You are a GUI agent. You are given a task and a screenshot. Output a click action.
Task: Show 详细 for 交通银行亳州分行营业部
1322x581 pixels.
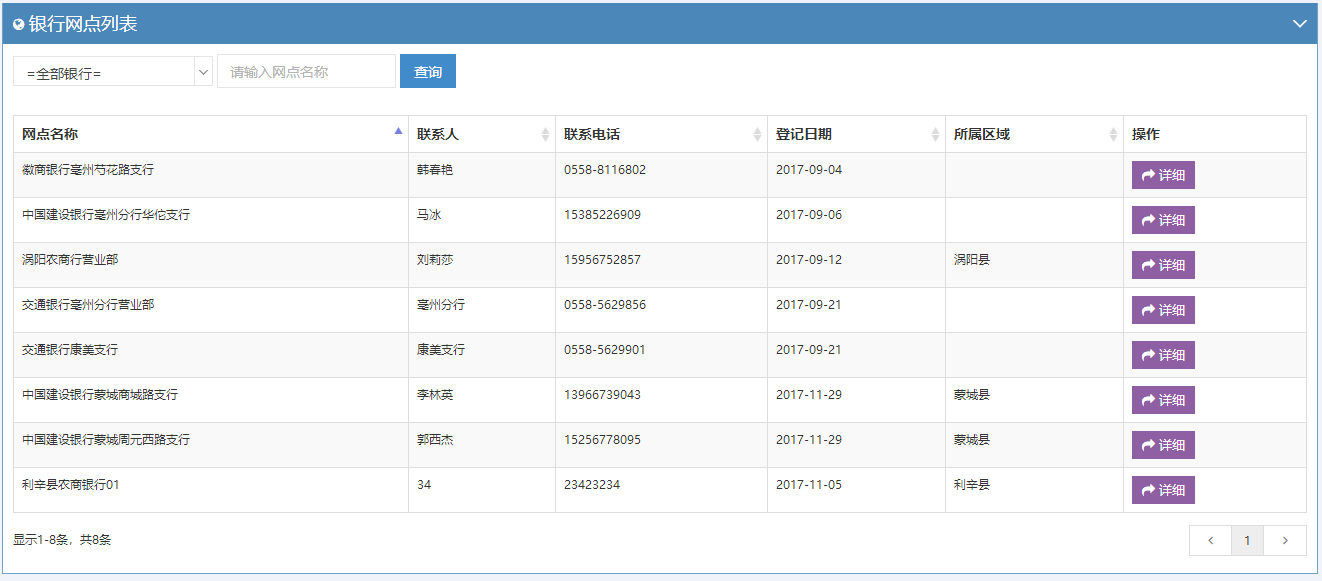[1163, 310]
